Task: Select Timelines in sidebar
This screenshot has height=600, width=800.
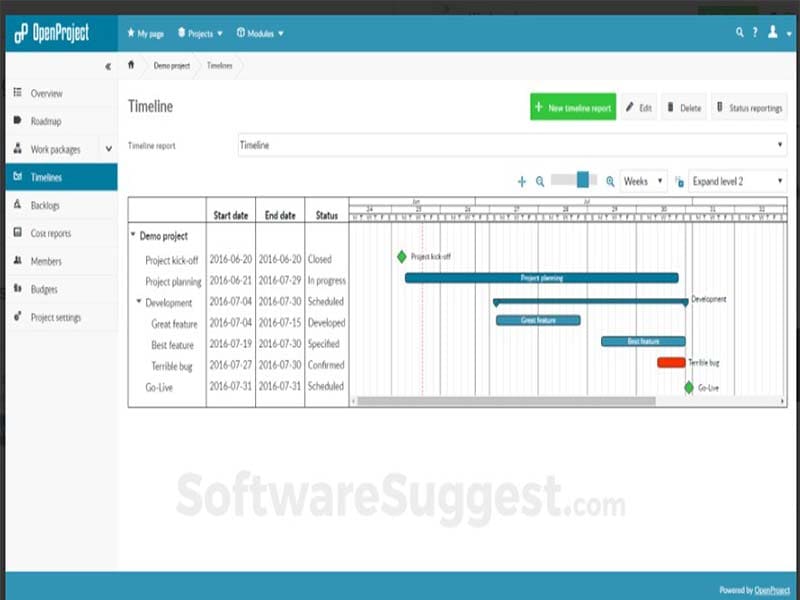Action: (61, 177)
